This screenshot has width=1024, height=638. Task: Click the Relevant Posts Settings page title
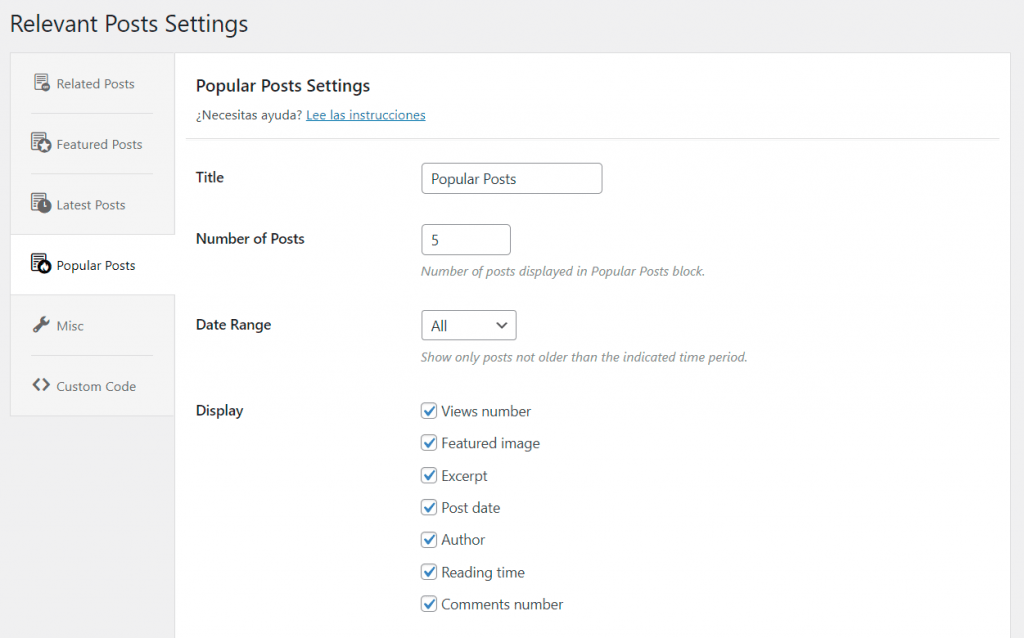[x=129, y=24]
